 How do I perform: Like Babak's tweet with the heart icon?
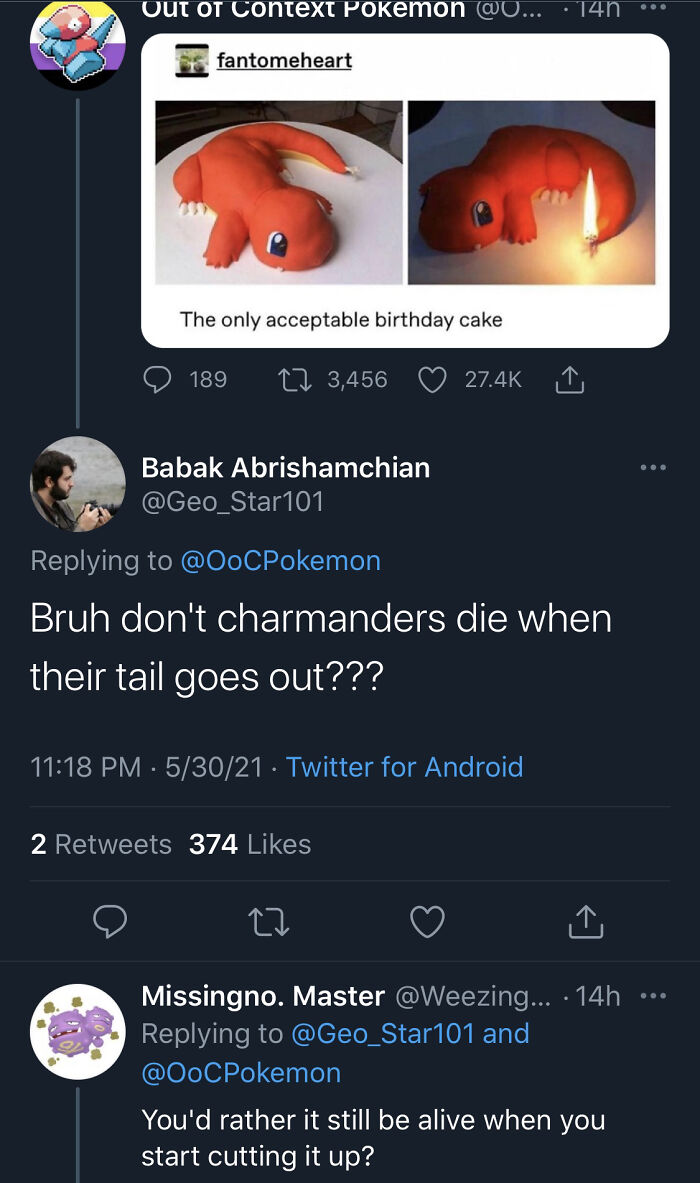coord(427,922)
